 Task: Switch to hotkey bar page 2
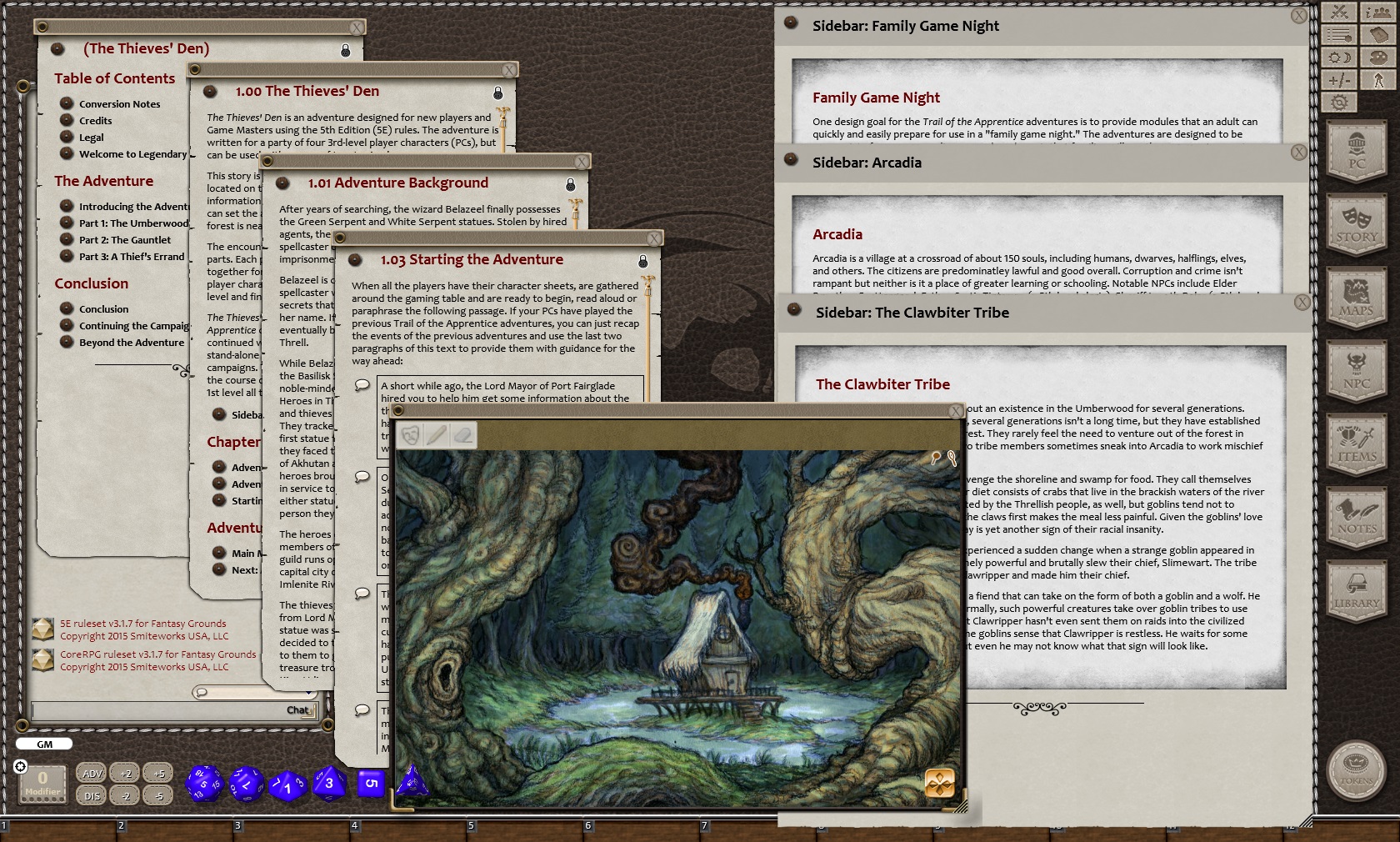(120, 825)
